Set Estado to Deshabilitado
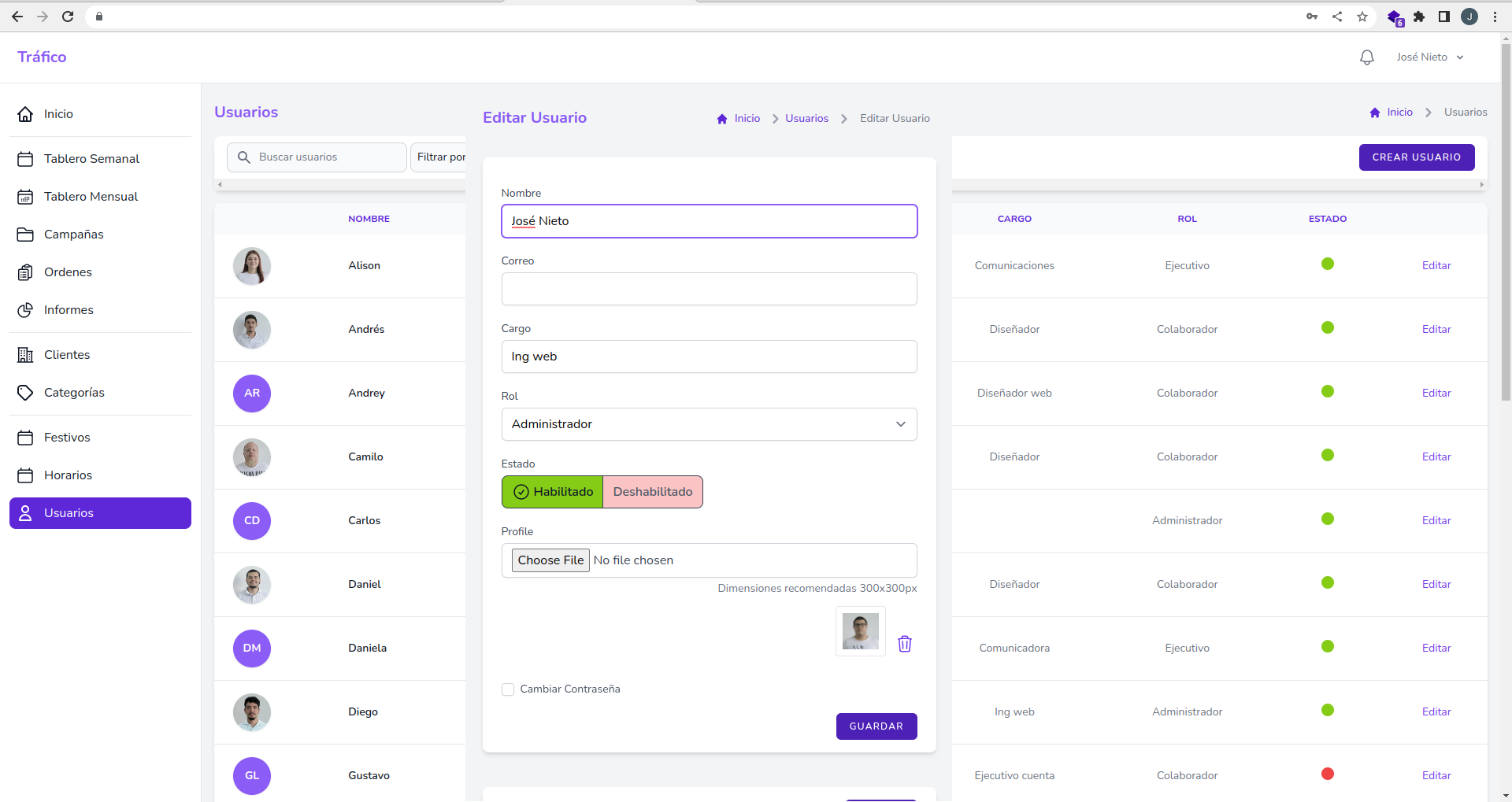1512x802 pixels. pos(652,492)
